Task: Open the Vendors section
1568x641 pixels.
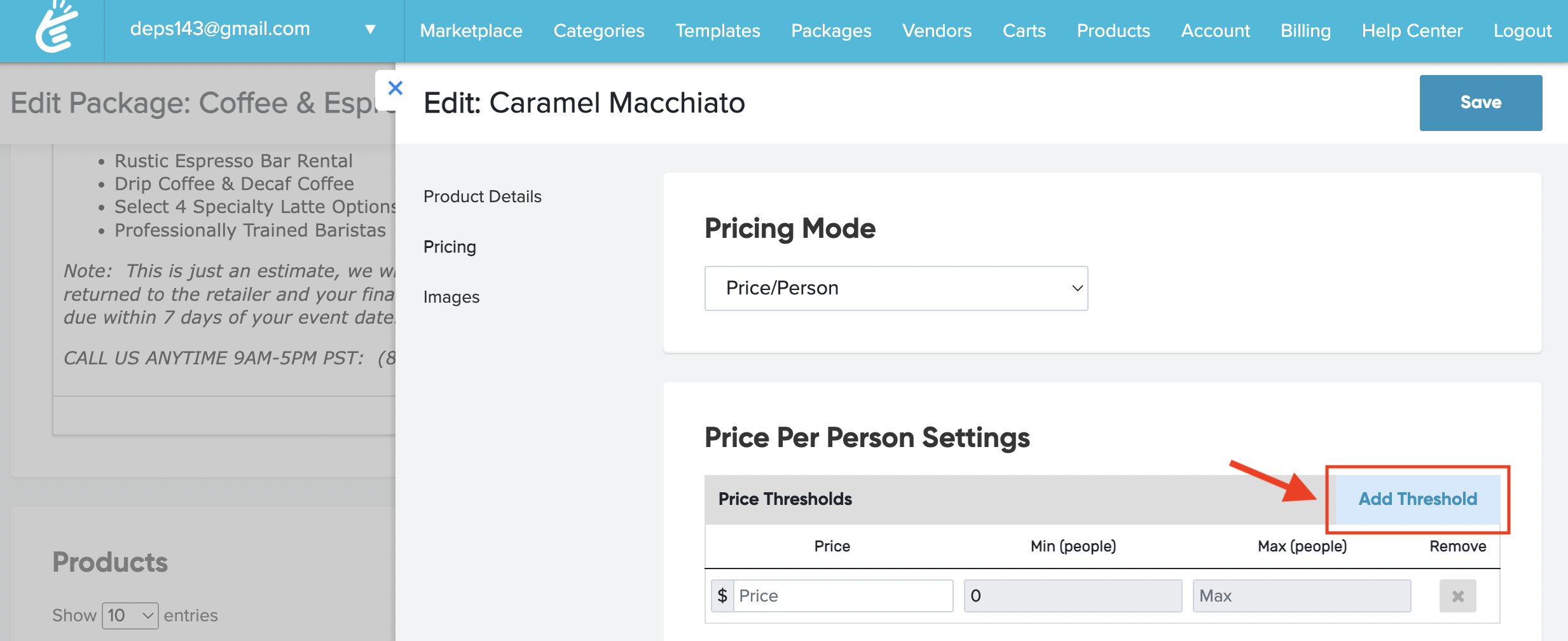Action: tap(937, 31)
